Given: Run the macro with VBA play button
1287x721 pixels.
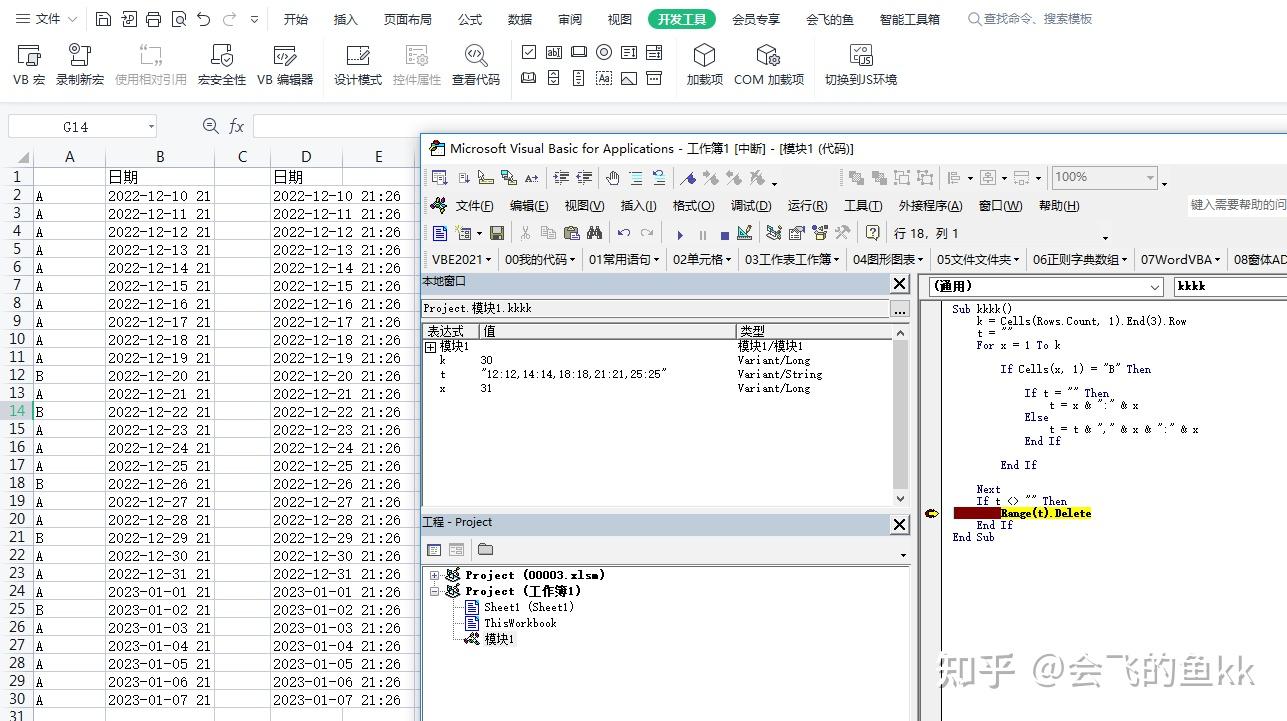Looking at the screenshot, I should pyautogui.click(x=680, y=234).
